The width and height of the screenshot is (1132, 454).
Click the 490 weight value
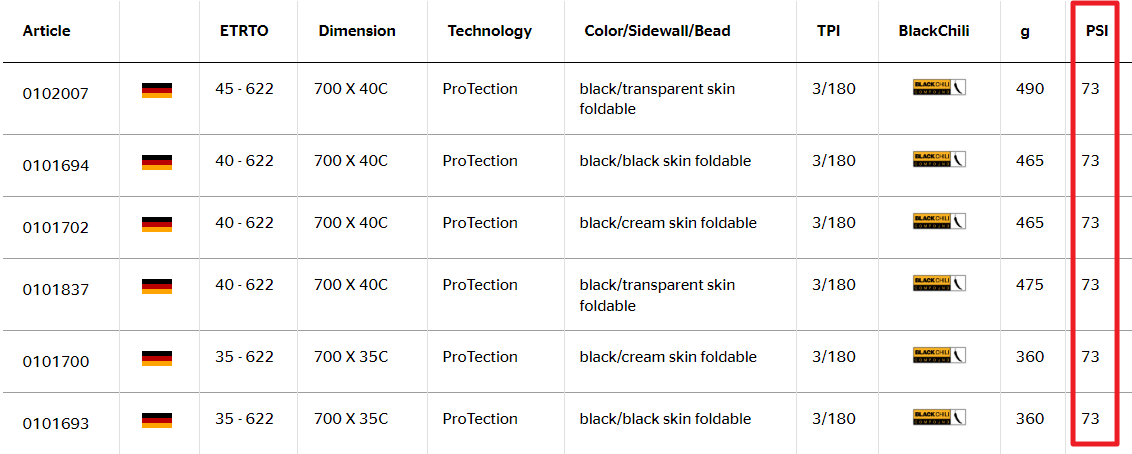click(x=1030, y=89)
